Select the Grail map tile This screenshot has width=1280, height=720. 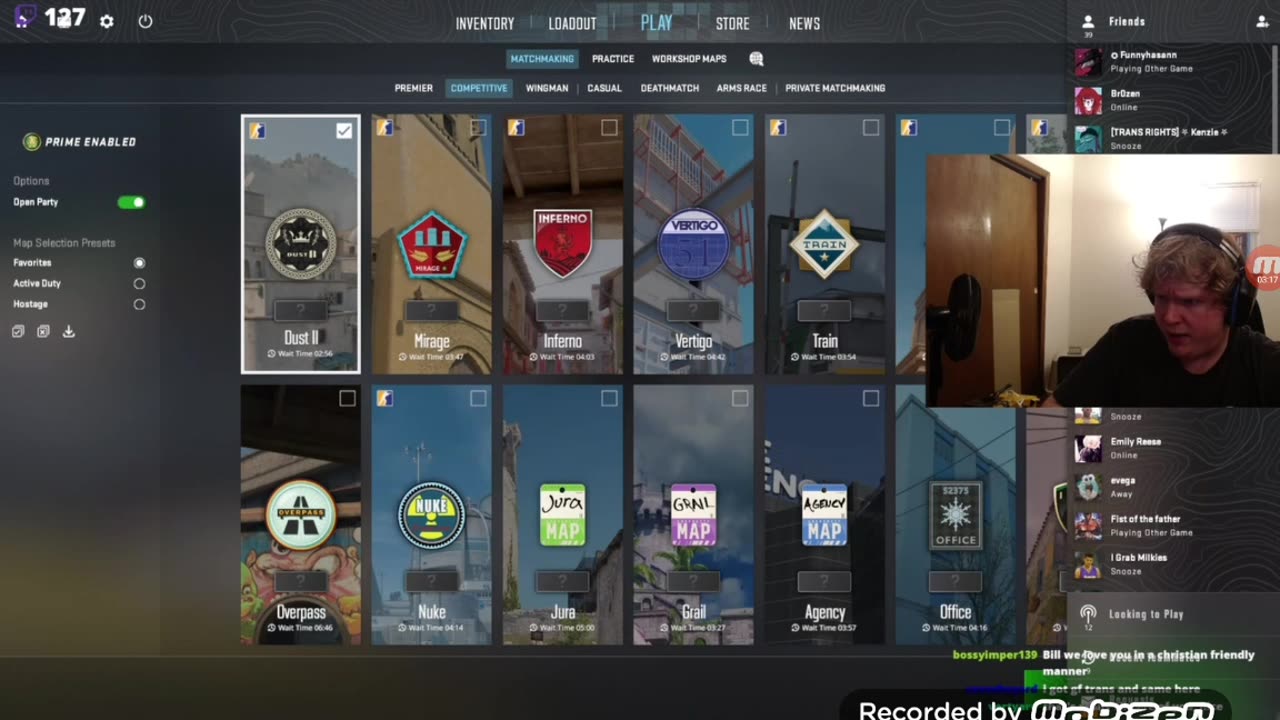point(694,515)
